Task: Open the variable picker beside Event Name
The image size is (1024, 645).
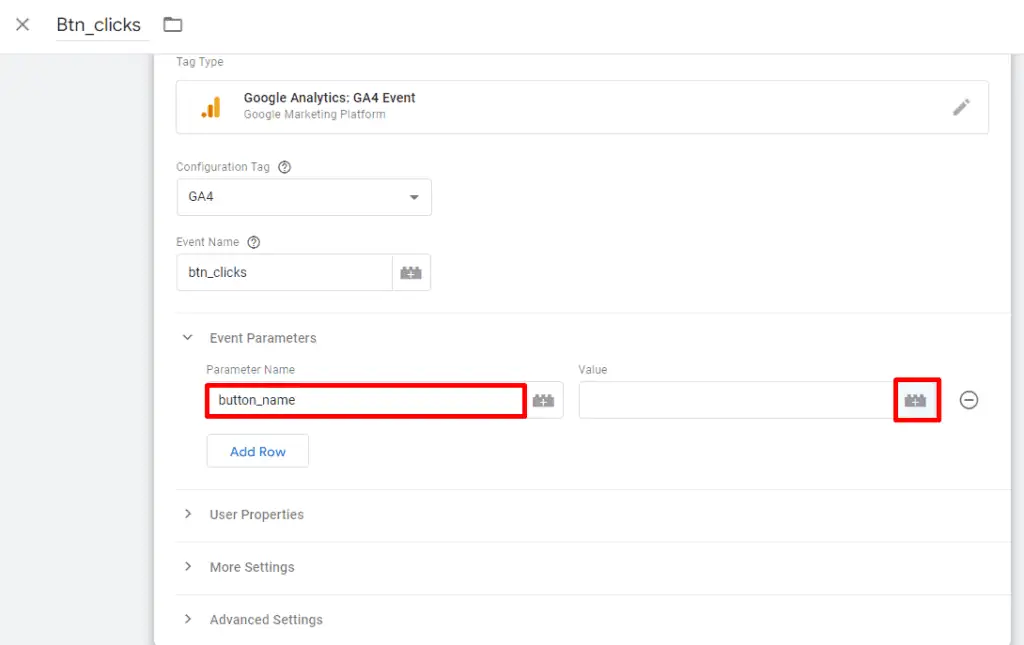Action: (x=411, y=272)
